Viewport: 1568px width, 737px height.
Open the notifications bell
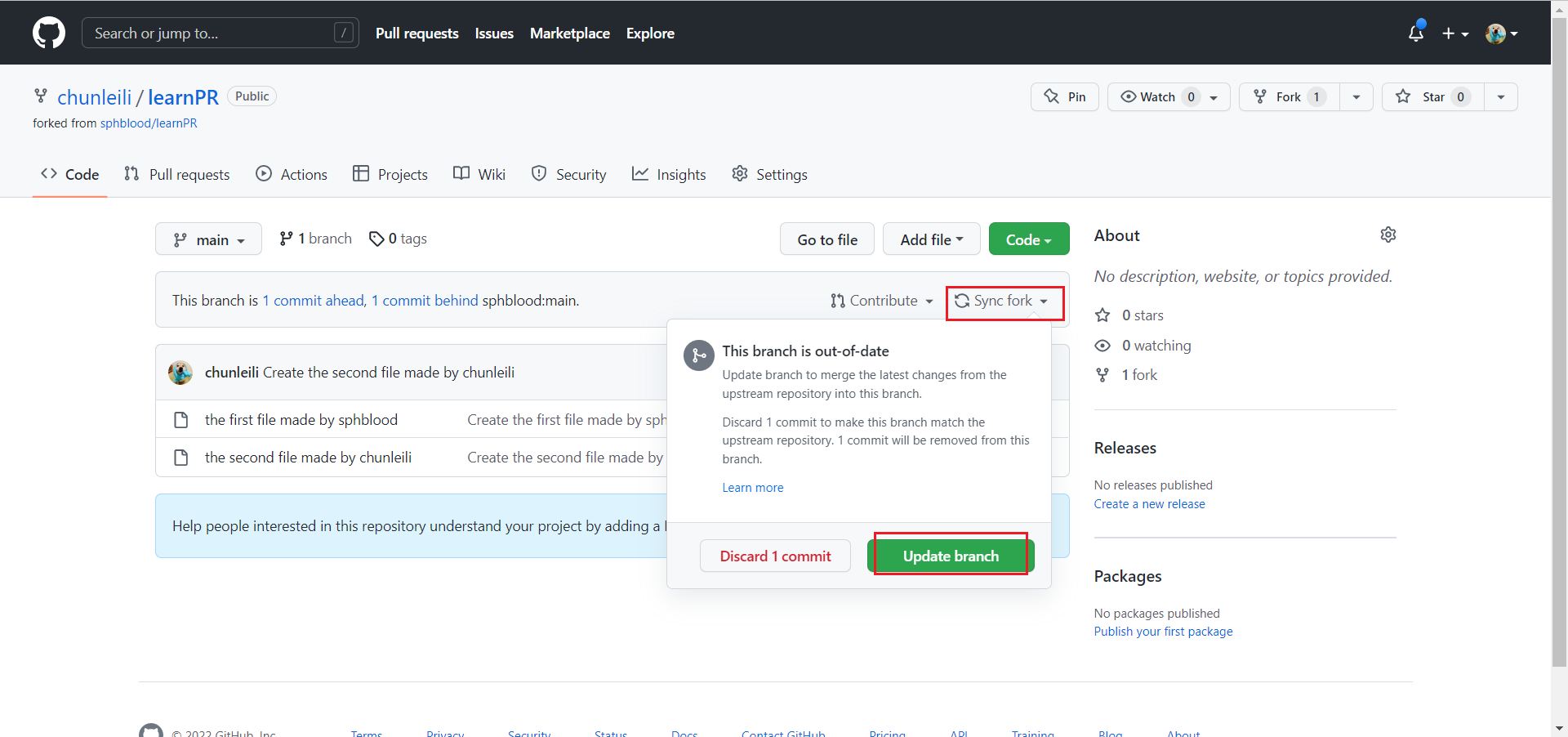pyautogui.click(x=1416, y=33)
